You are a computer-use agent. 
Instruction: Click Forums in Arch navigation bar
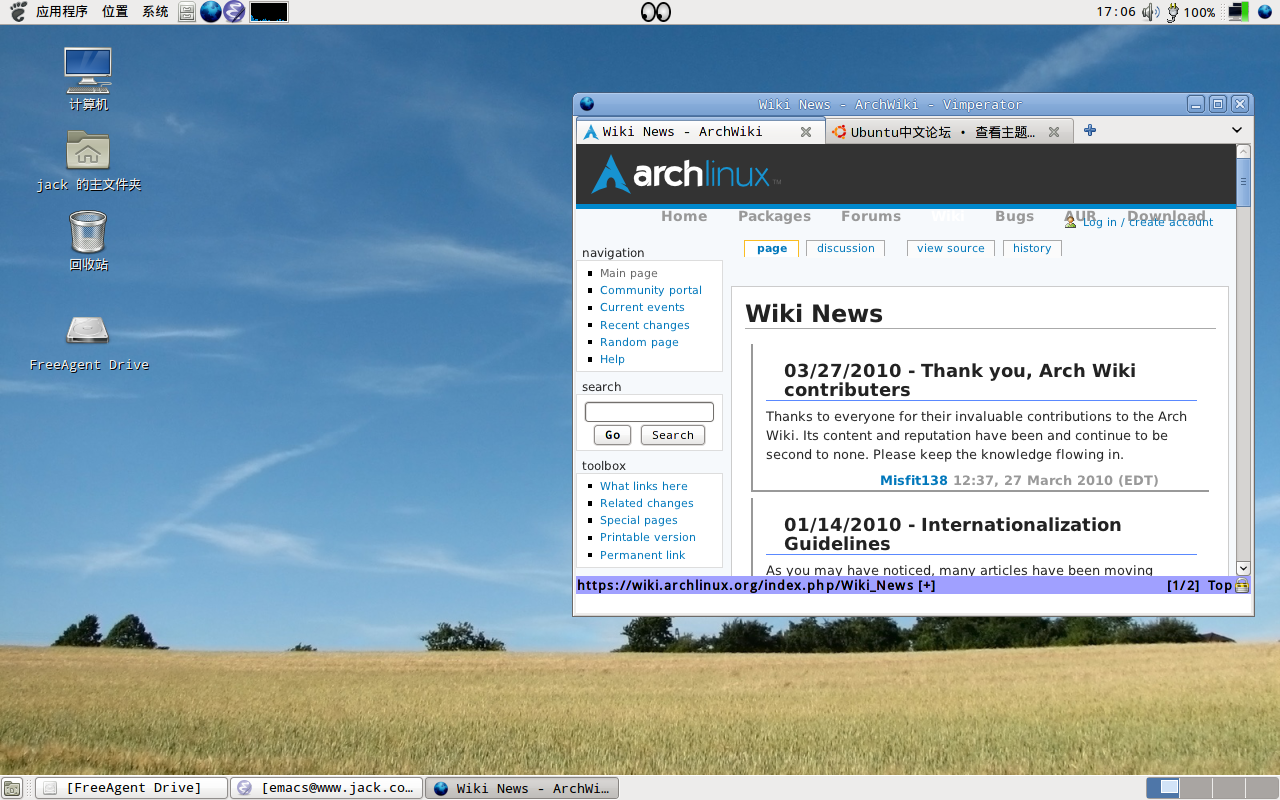pos(871,216)
